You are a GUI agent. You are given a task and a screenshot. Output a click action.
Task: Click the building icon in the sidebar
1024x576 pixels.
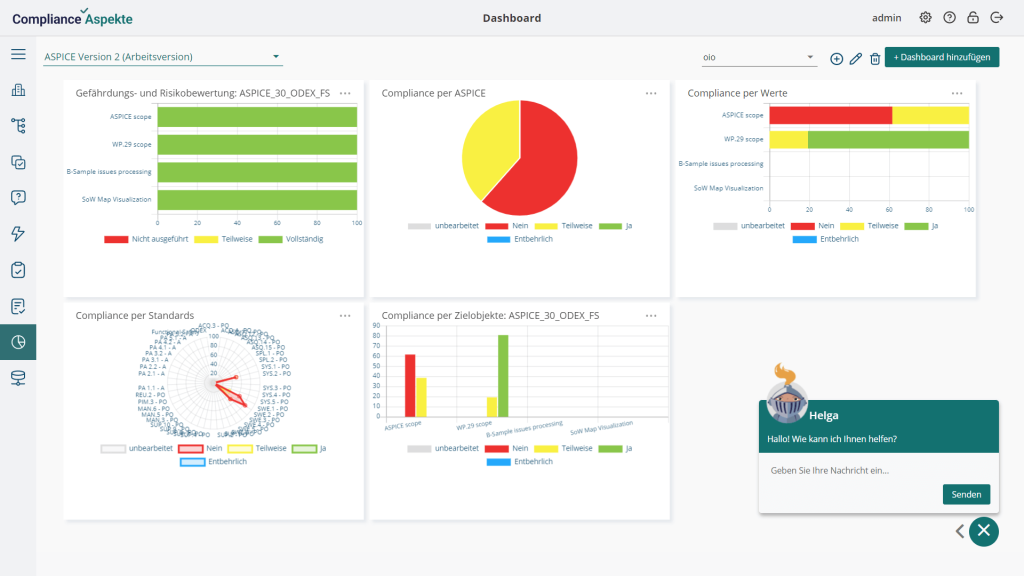coord(18,91)
